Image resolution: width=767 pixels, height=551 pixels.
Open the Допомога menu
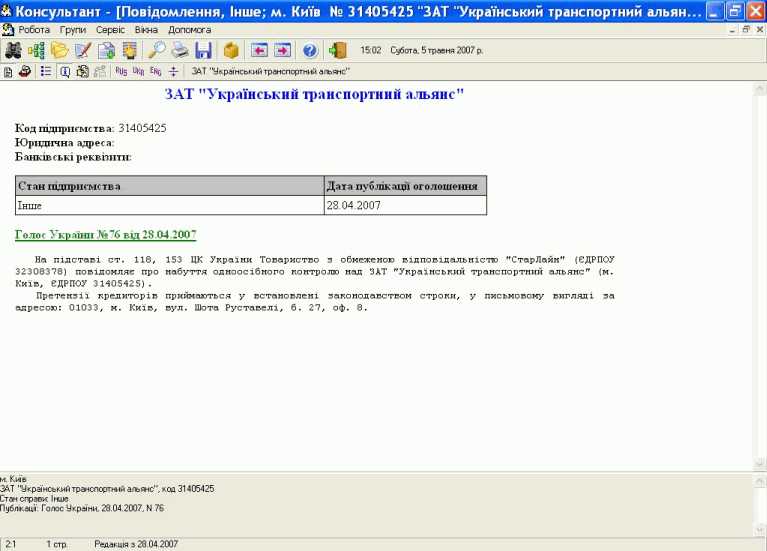tap(190, 30)
